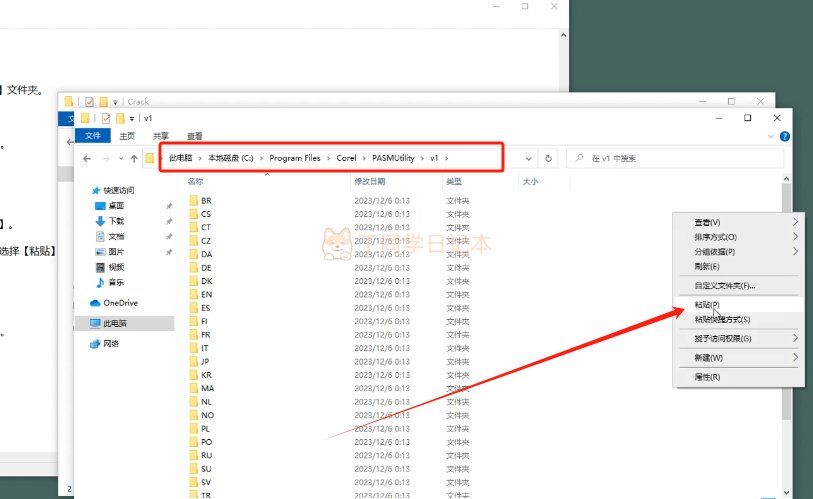Select the BR folder
Screen dimensions: 813x499
(x=206, y=200)
